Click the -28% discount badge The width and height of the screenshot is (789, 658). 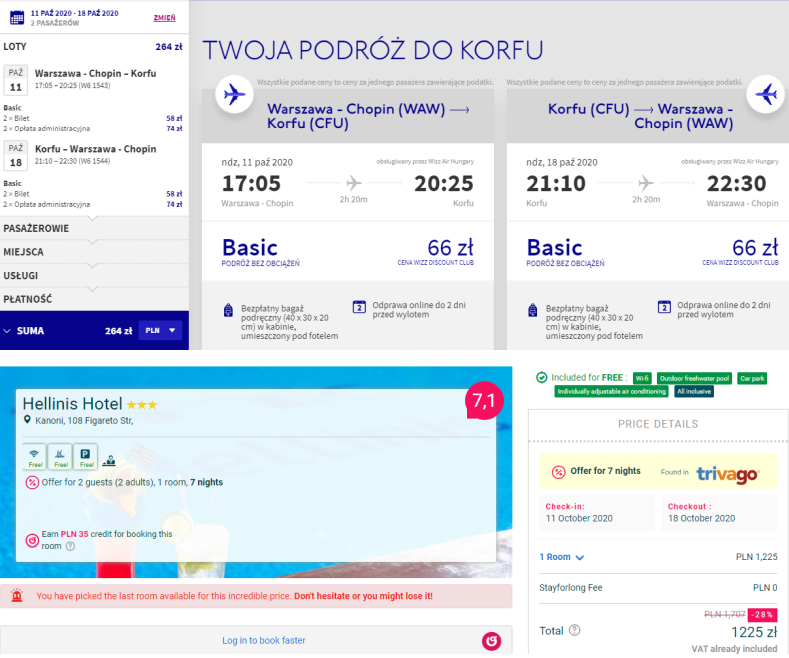coord(763,615)
